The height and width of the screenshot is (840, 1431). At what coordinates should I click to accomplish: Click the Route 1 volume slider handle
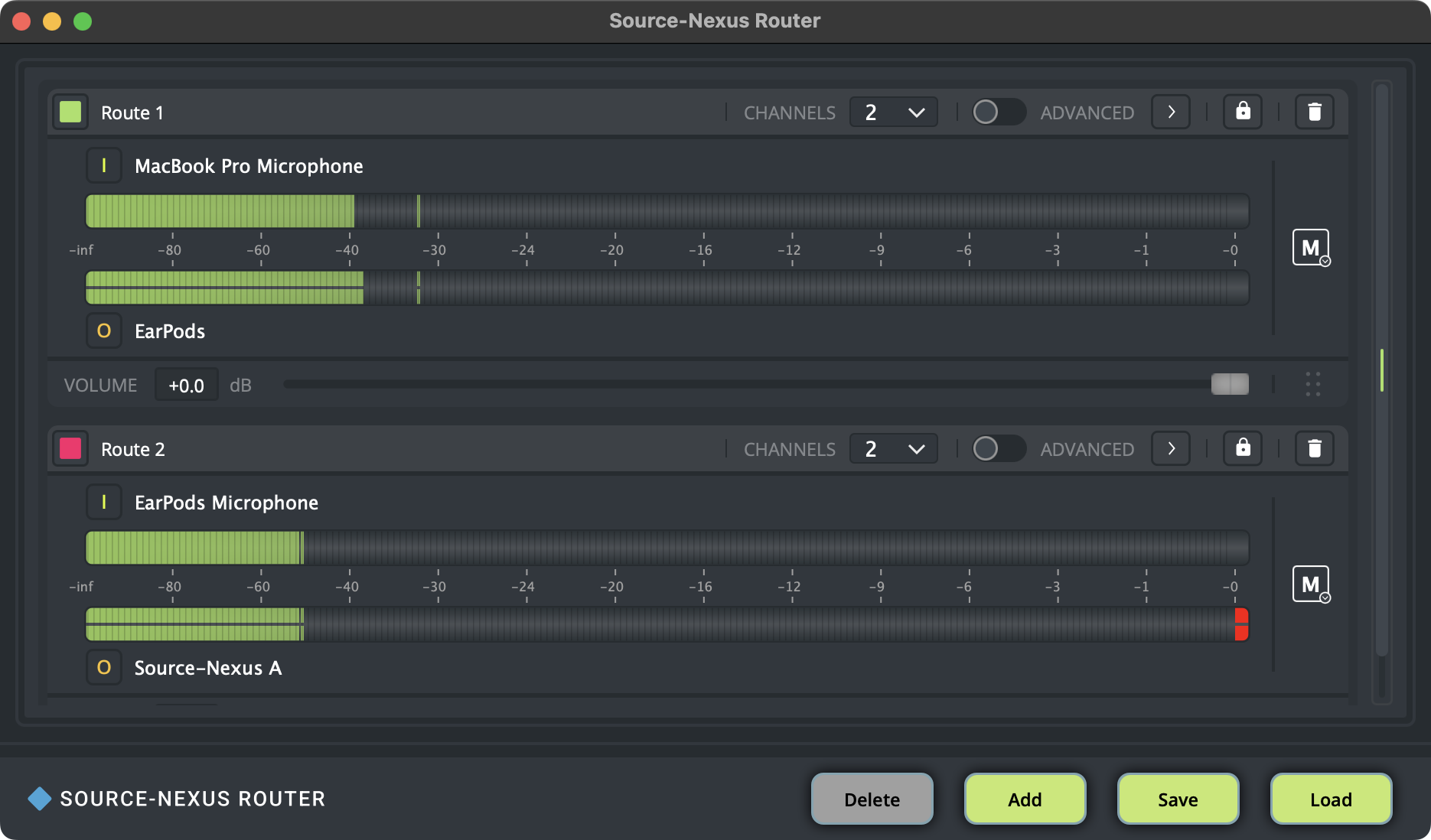tap(1230, 384)
